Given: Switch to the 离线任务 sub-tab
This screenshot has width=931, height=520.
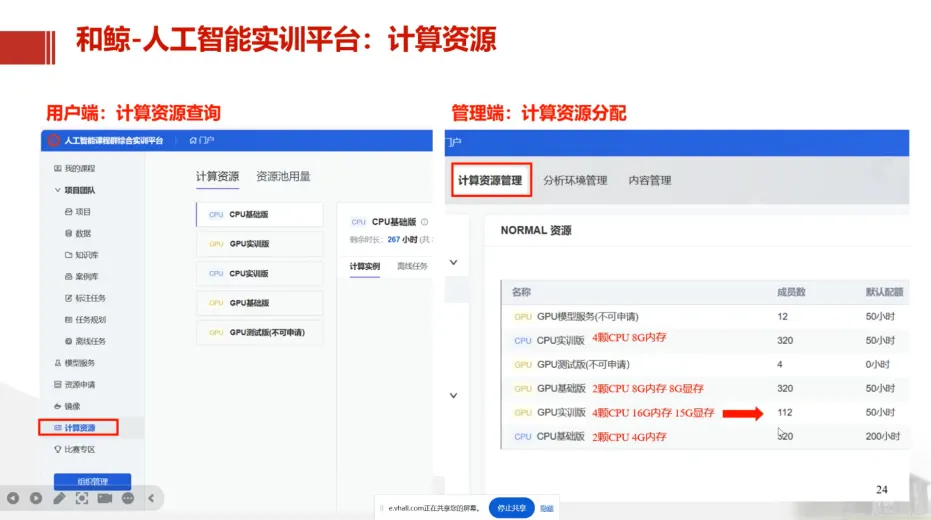Looking at the screenshot, I should click(x=412, y=267).
